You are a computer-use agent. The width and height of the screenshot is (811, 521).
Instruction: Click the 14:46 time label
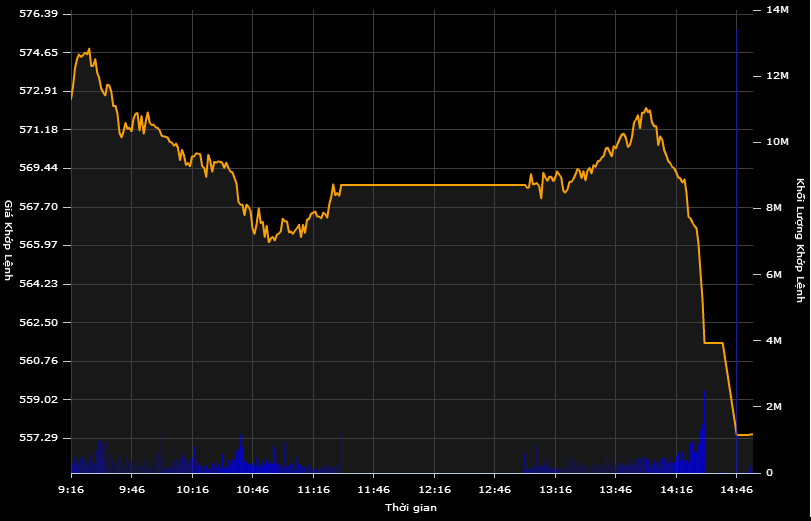click(x=737, y=490)
